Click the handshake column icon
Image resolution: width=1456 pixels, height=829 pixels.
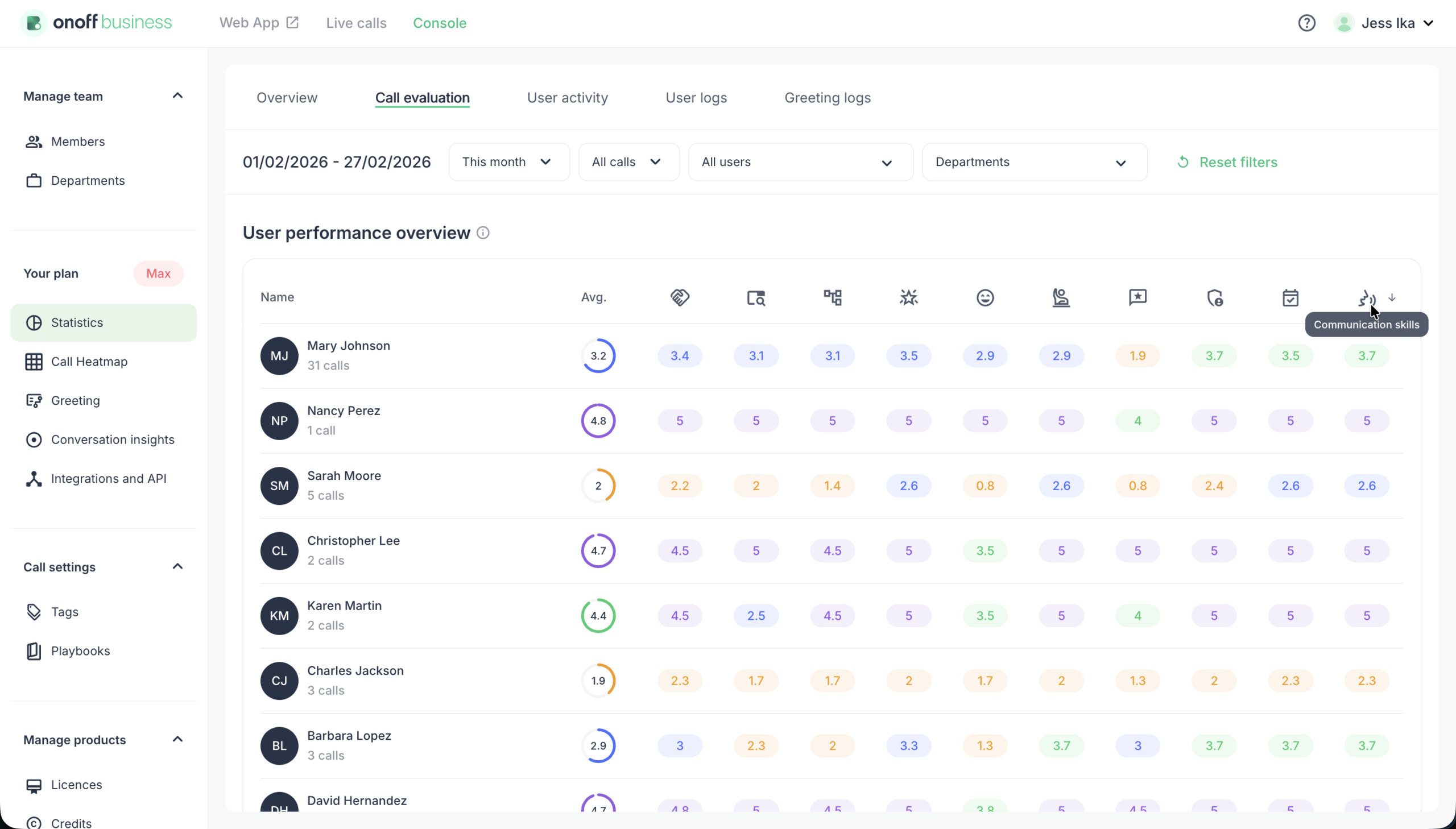tap(679, 297)
